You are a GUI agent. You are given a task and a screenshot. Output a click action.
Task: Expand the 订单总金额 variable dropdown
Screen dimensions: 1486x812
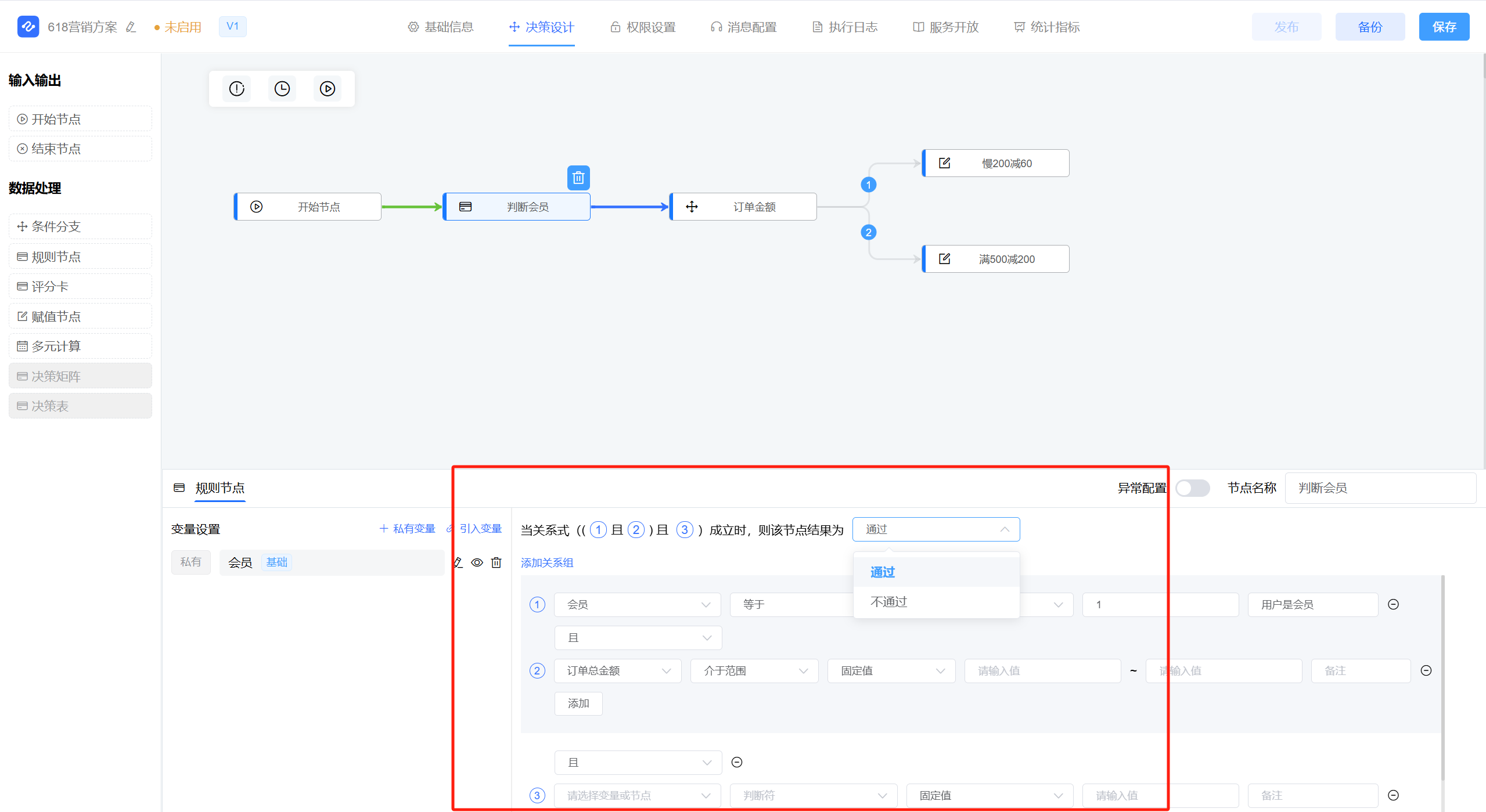pyautogui.click(x=618, y=670)
